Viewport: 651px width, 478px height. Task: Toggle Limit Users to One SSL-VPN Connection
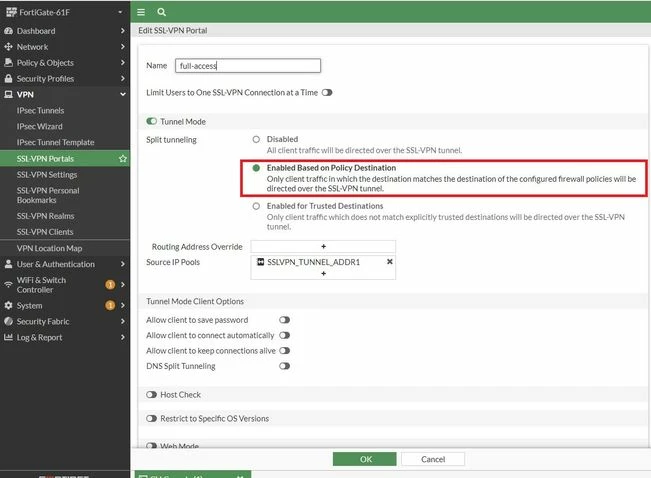click(x=327, y=92)
